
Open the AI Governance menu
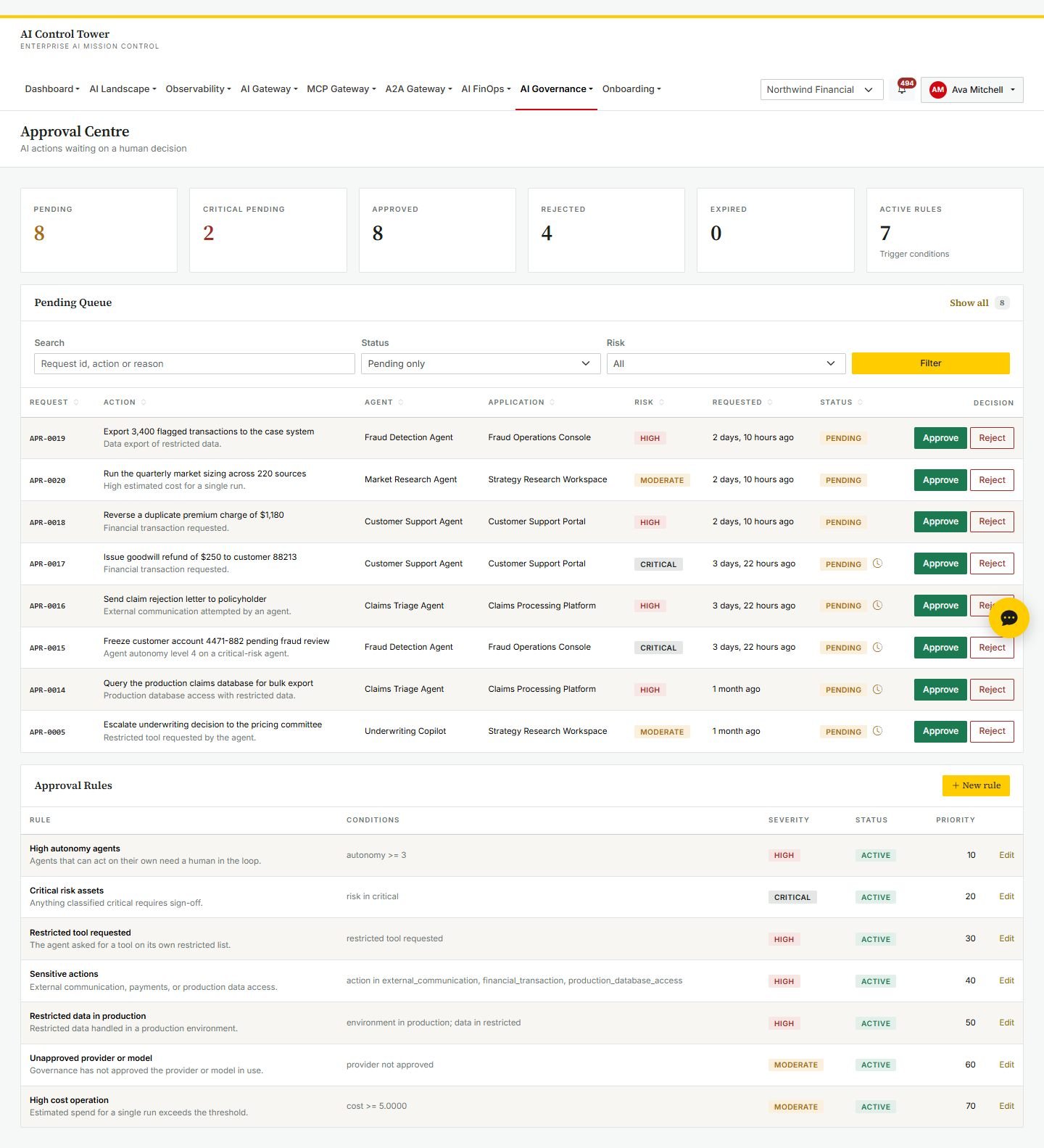coord(556,89)
